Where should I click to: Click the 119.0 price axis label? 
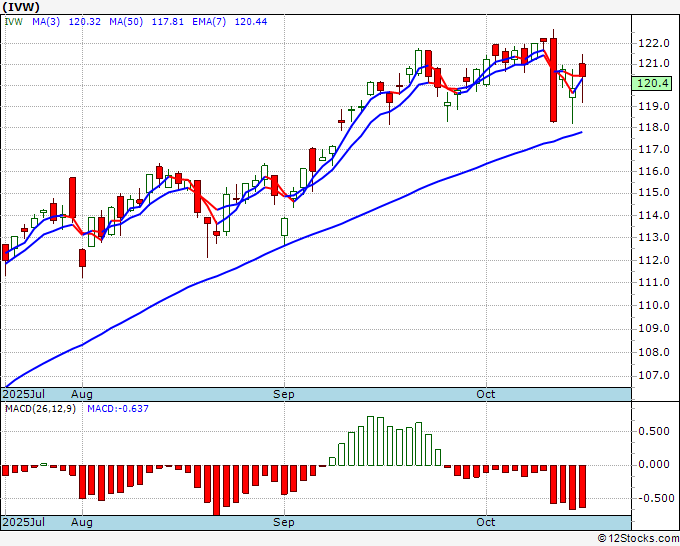coord(654,106)
